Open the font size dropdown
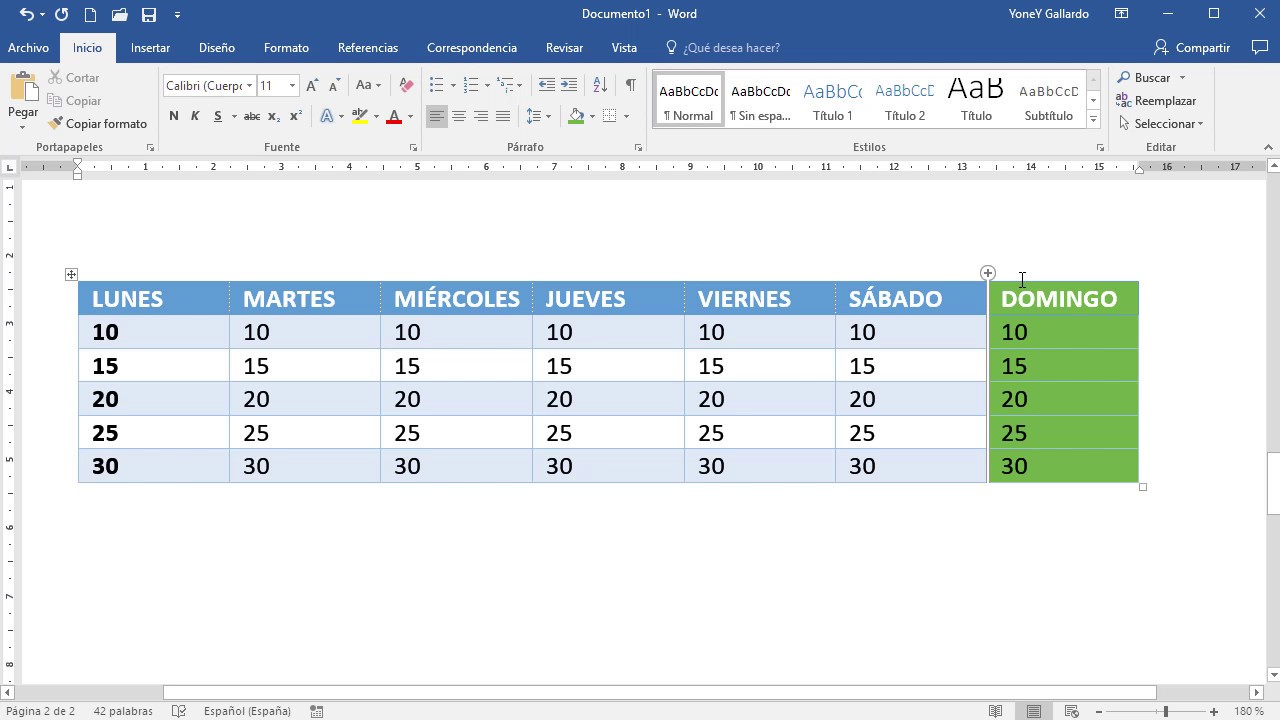 click(x=292, y=86)
